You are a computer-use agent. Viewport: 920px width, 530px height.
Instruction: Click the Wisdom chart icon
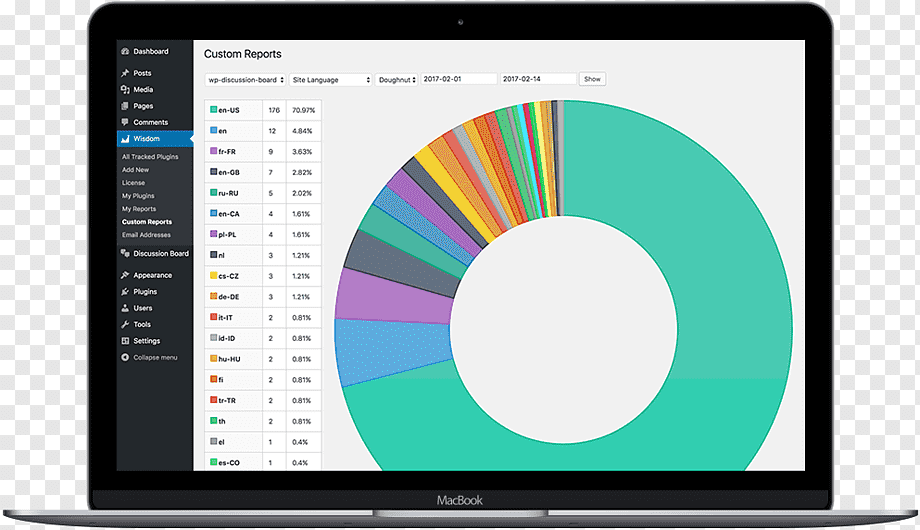[x=125, y=139]
